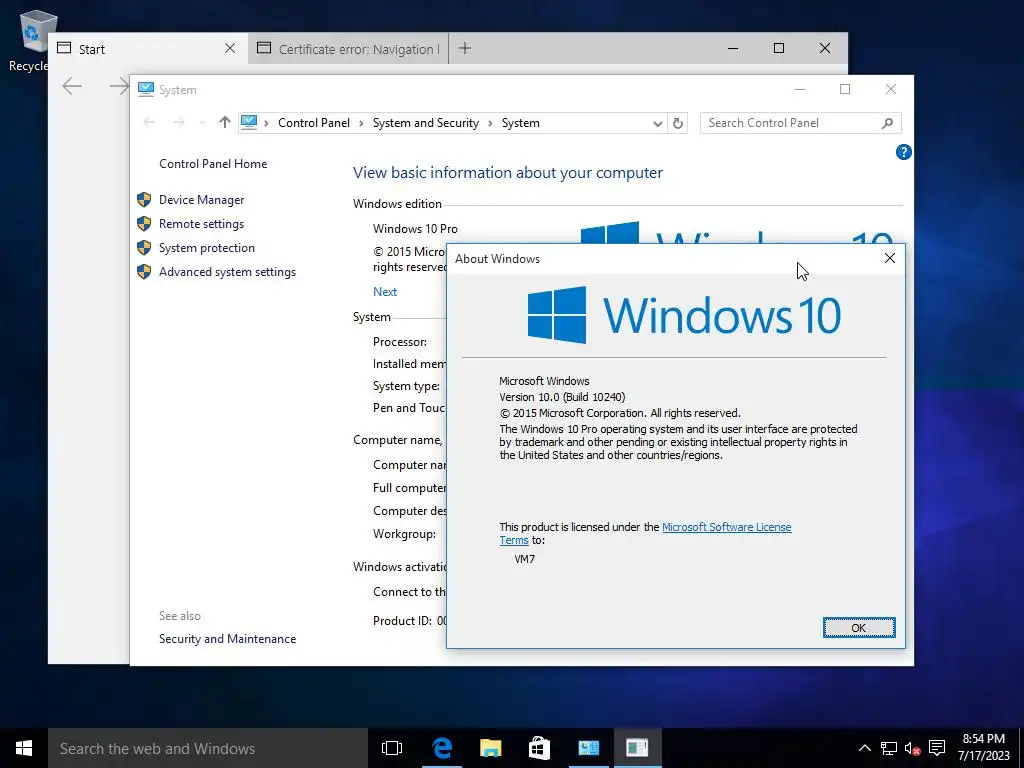Image resolution: width=1024 pixels, height=768 pixels.
Task: Click the VM7 licensee name
Action: tap(524, 559)
